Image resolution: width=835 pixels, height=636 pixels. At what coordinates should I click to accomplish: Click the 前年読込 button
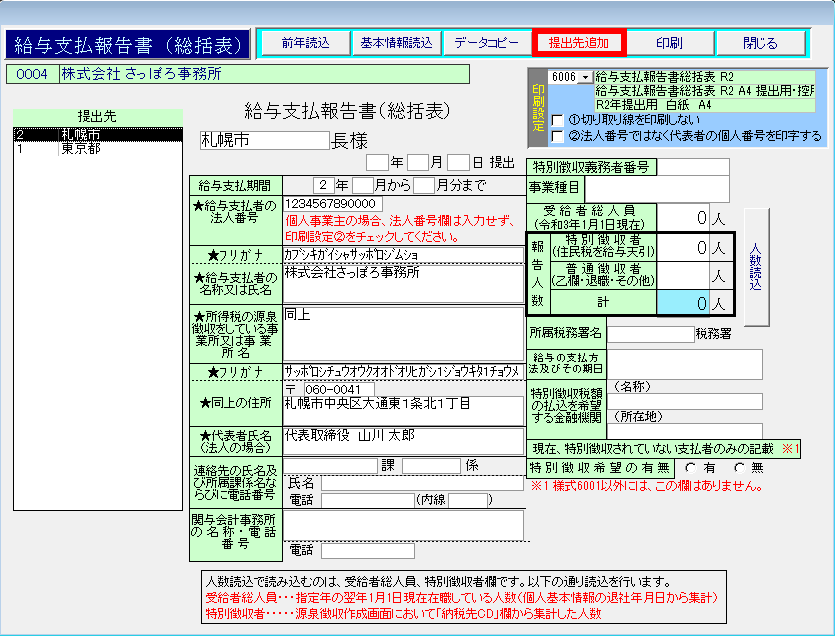click(305, 43)
